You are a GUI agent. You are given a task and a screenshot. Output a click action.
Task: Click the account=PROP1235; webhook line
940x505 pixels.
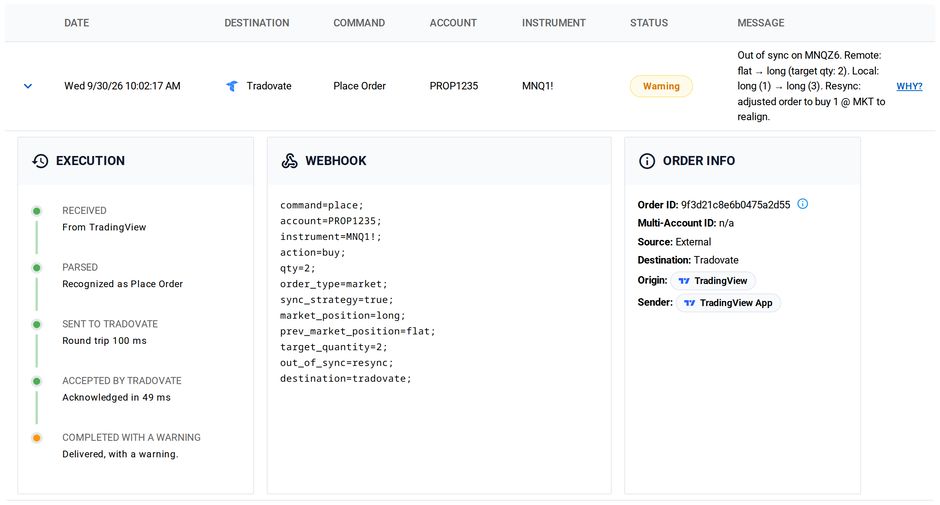(x=330, y=221)
